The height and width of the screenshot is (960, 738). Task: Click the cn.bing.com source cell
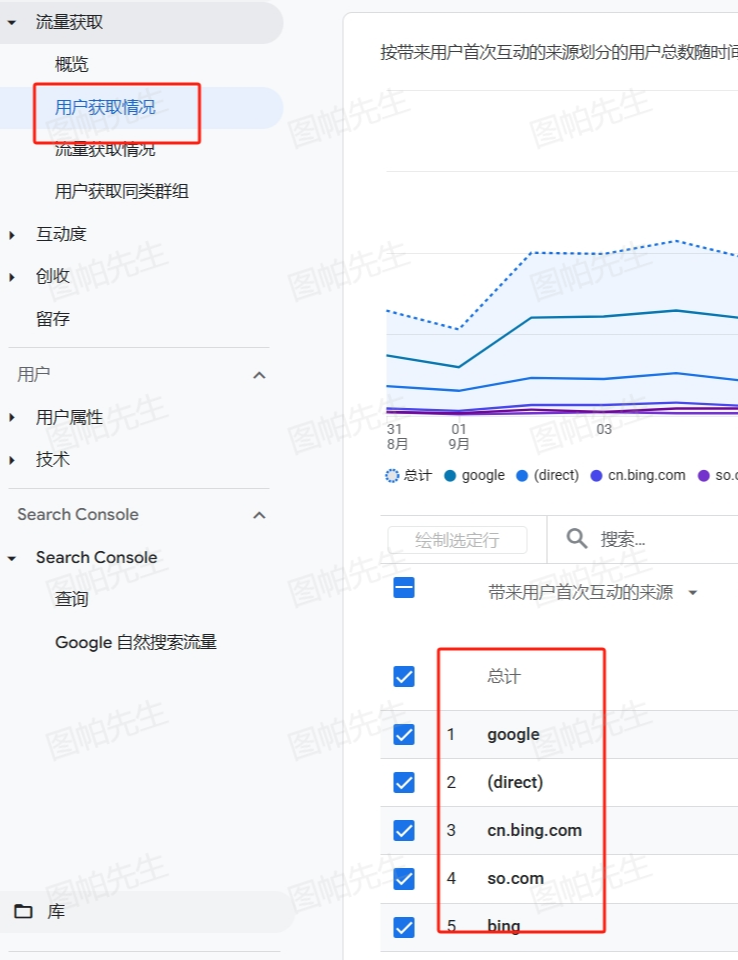[x=534, y=831]
